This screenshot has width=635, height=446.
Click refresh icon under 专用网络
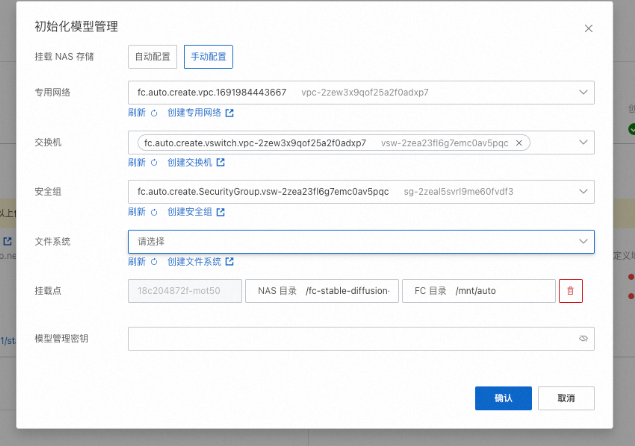(154, 113)
